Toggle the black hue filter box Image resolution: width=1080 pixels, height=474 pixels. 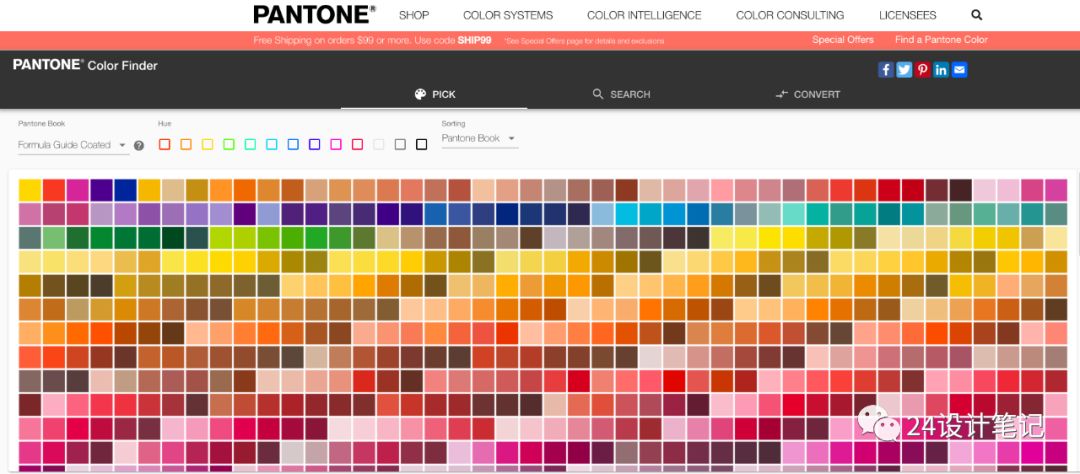point(422,144)
